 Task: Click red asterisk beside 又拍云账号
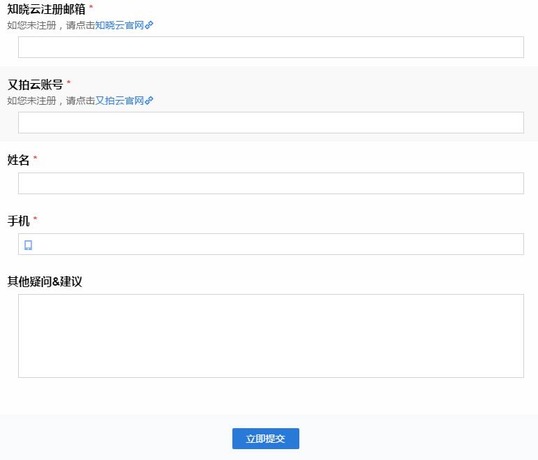(69, 82)
